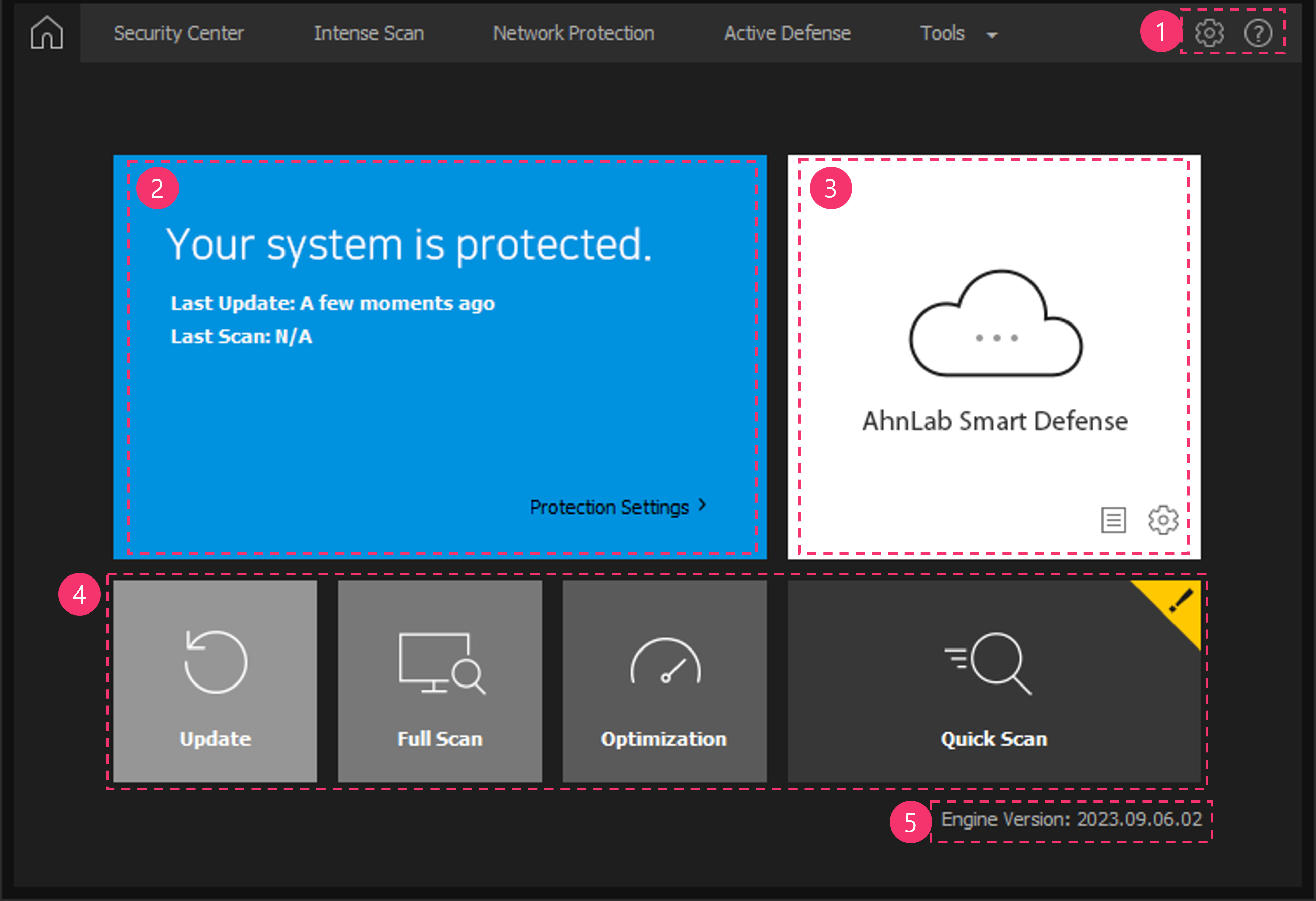Click the AhnLab Smart Defense cloud icon

995,325
